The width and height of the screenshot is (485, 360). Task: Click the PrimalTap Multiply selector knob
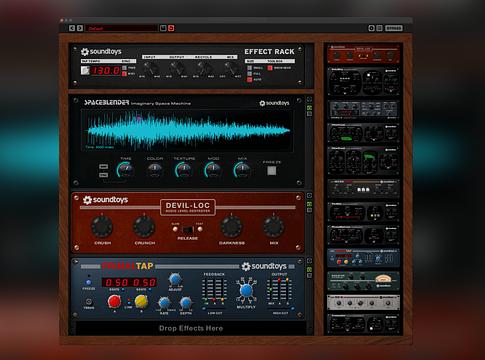(x=246, y=290)
